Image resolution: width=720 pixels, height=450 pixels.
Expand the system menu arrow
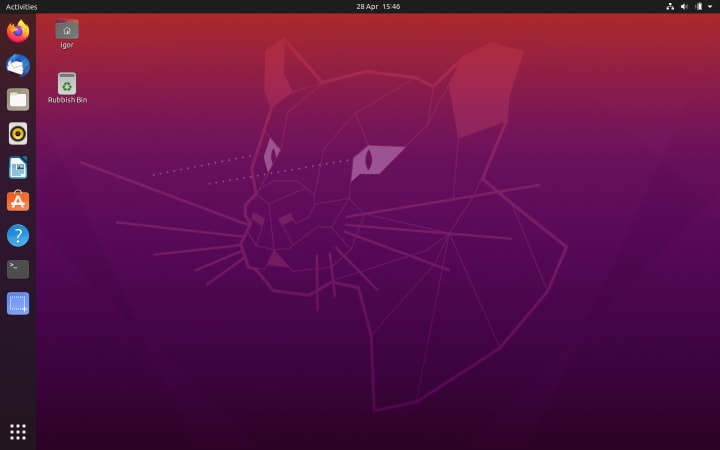tap(710, 6)
